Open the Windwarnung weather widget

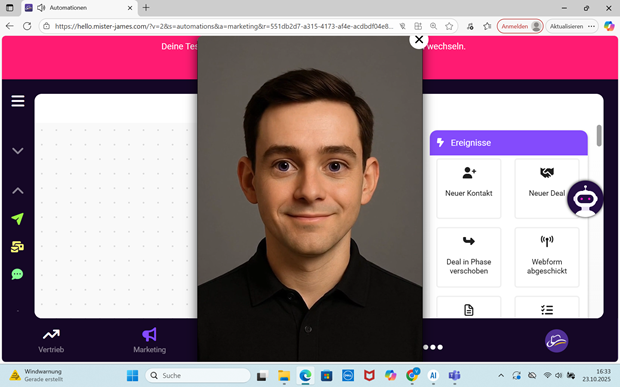click(36, 375)
